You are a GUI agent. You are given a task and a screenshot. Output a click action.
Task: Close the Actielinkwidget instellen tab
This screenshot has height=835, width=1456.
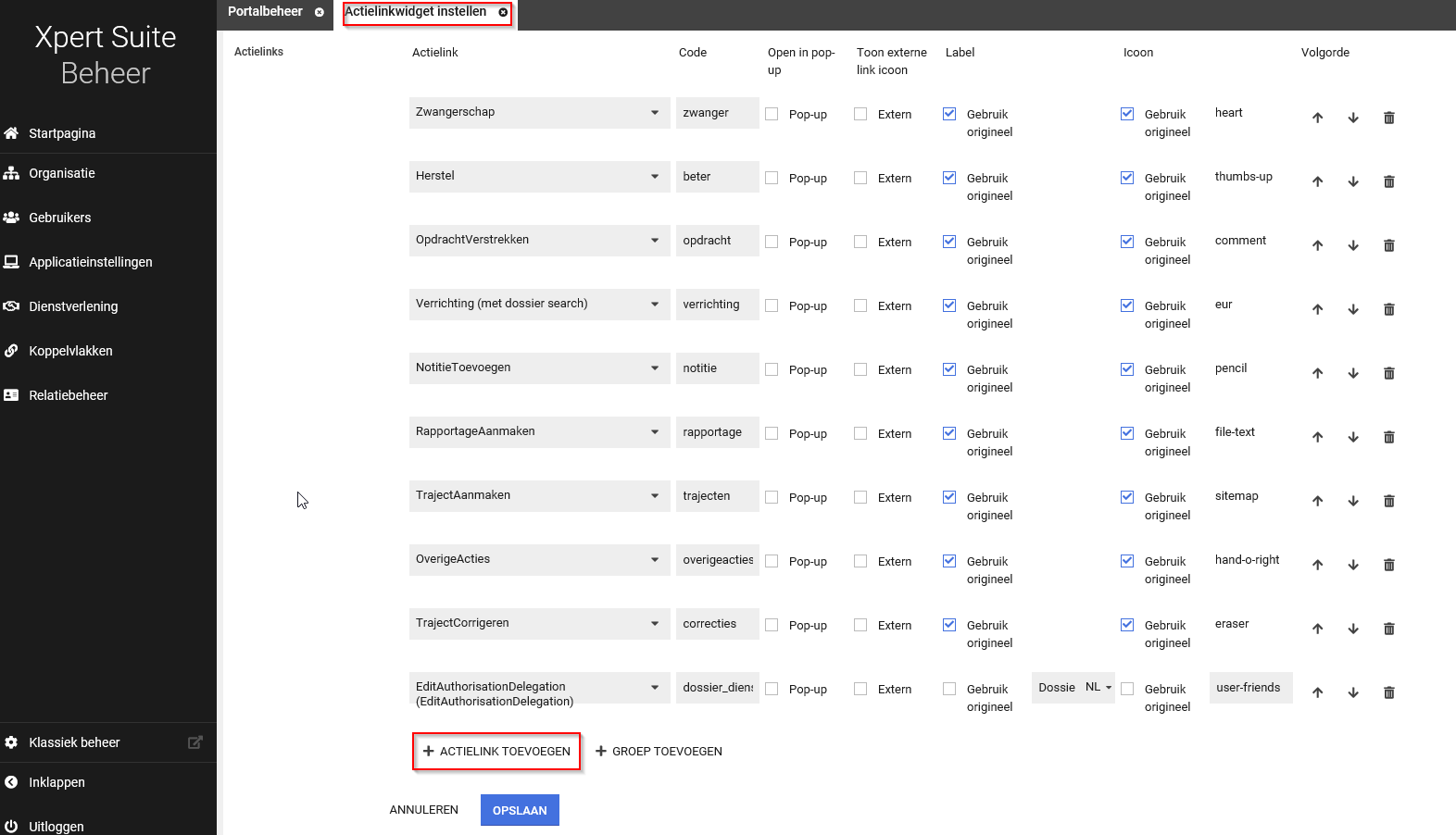click(x=503, y=12)
